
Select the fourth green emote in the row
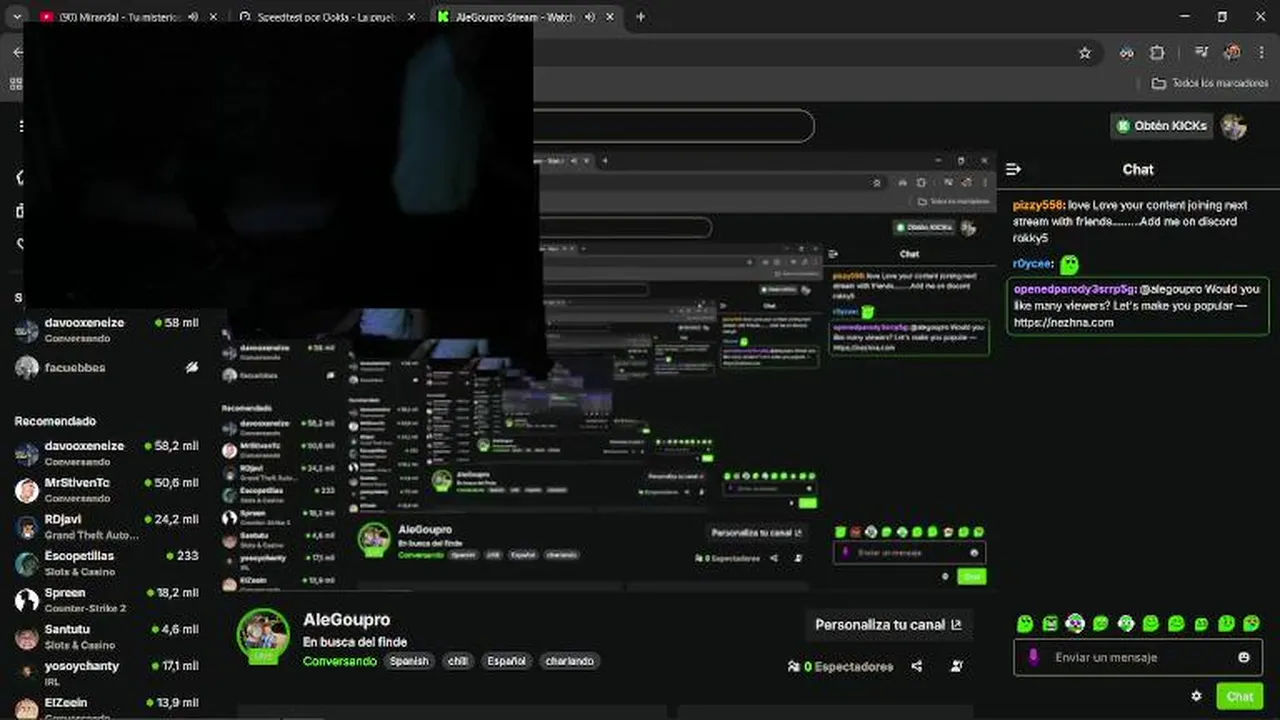[1101, 623]
